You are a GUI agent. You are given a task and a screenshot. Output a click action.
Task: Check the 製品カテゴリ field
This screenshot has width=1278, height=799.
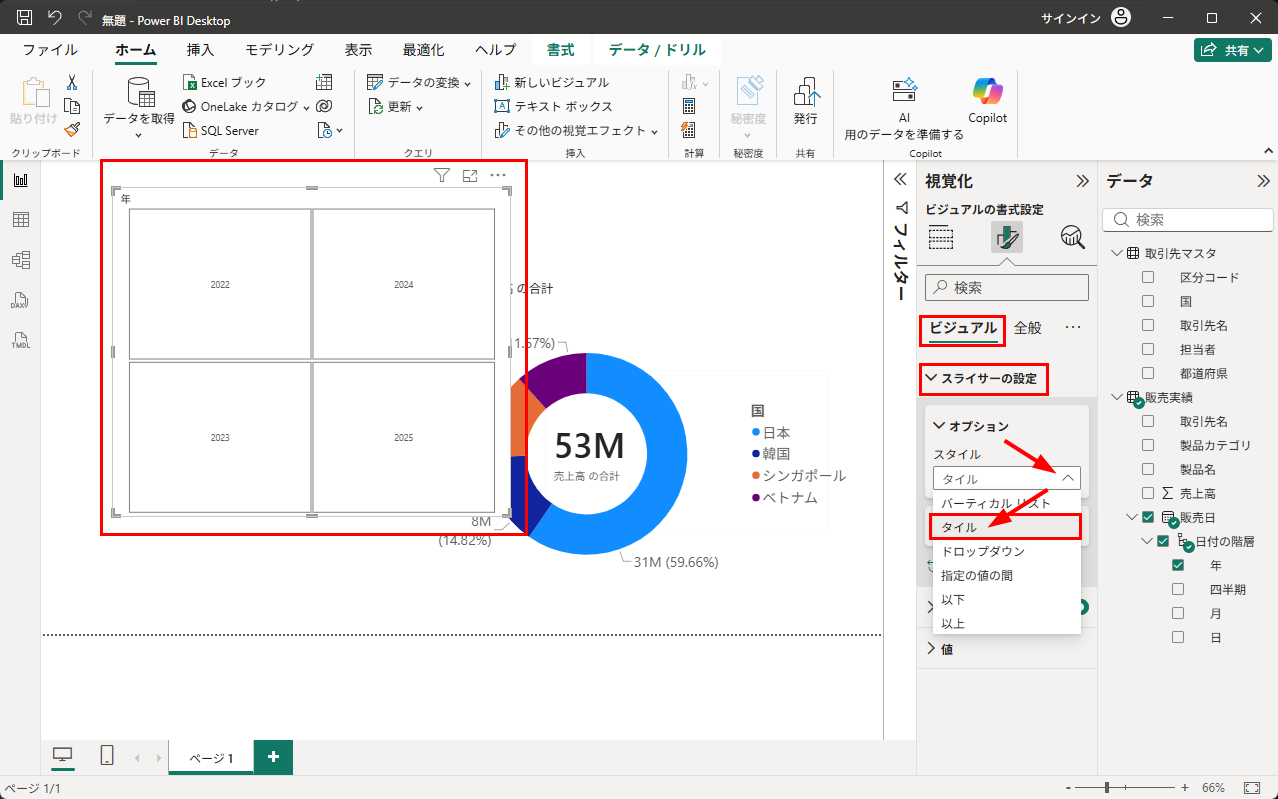tap(1148, 445)
